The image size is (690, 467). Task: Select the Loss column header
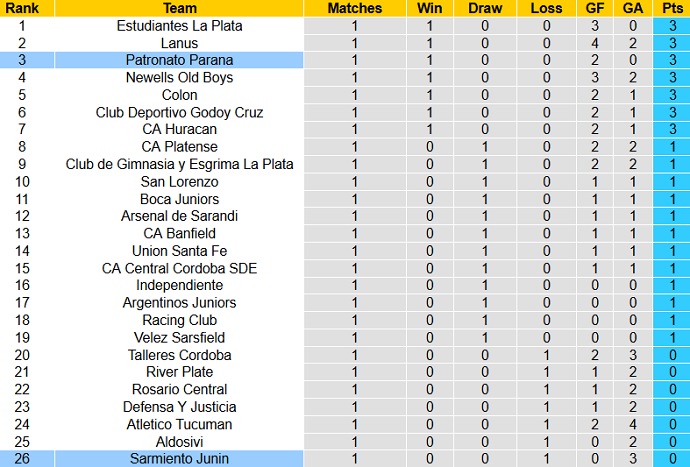tap(546, 8)
